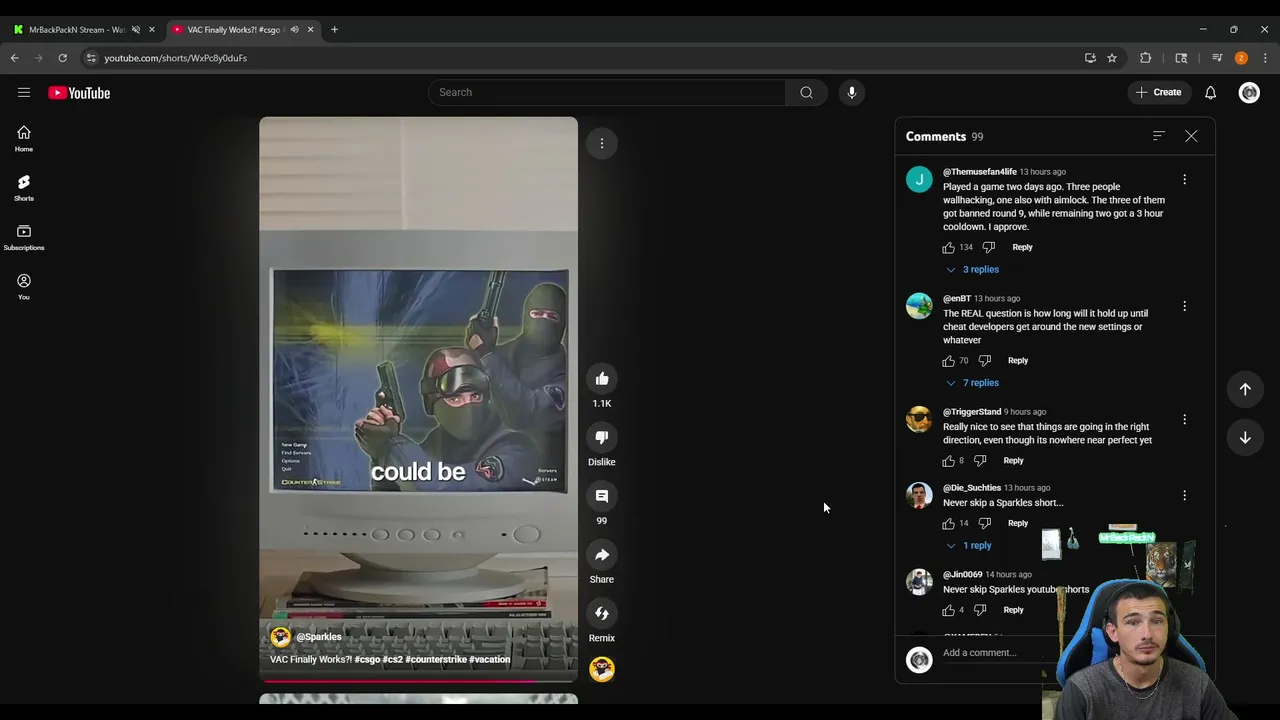Viewport: 1280px width, 720px height.
Task: Open the Chrome profile avatar
Action: (x=1241, y=58)
